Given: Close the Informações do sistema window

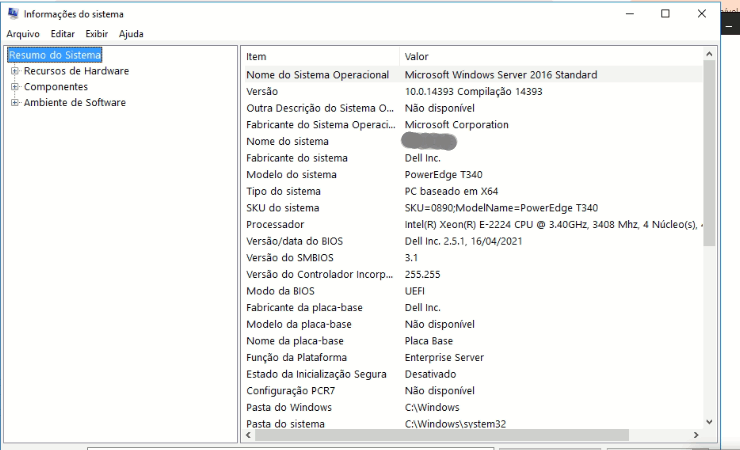Looking at the screenshot, I should pos(702,14).
